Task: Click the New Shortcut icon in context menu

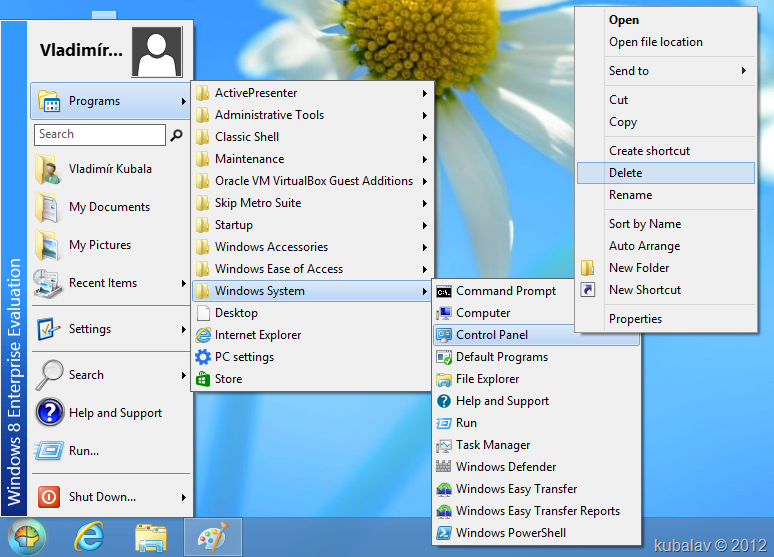Action: 588,290
